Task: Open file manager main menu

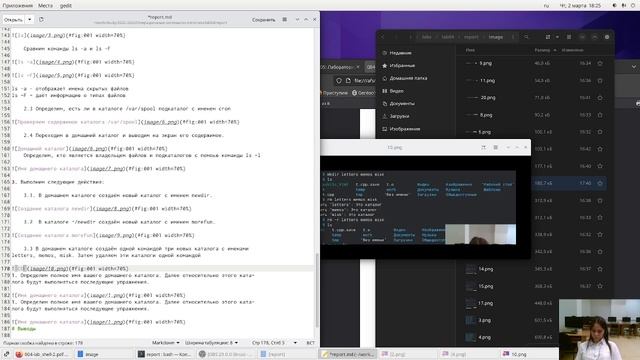Action: (569, 37)
